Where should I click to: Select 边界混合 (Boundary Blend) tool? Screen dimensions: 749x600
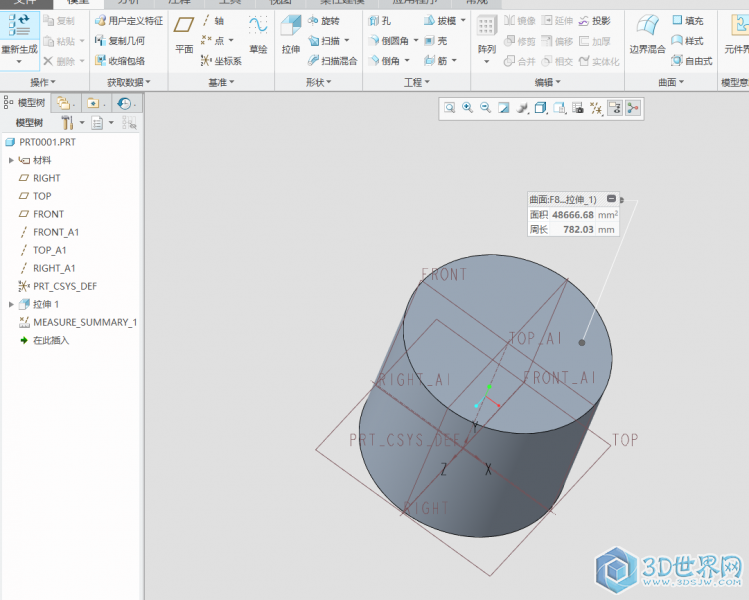[647, 33]
